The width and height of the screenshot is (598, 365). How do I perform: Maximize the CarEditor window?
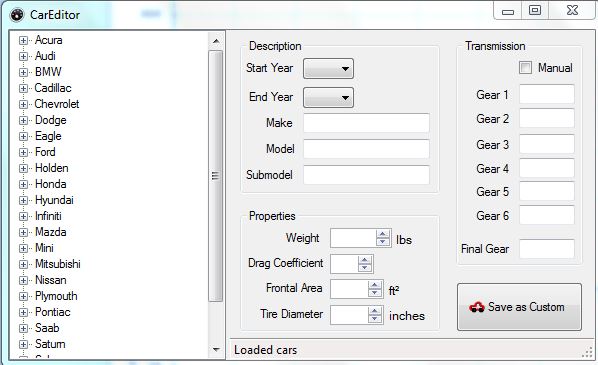(x=535, y=11)
